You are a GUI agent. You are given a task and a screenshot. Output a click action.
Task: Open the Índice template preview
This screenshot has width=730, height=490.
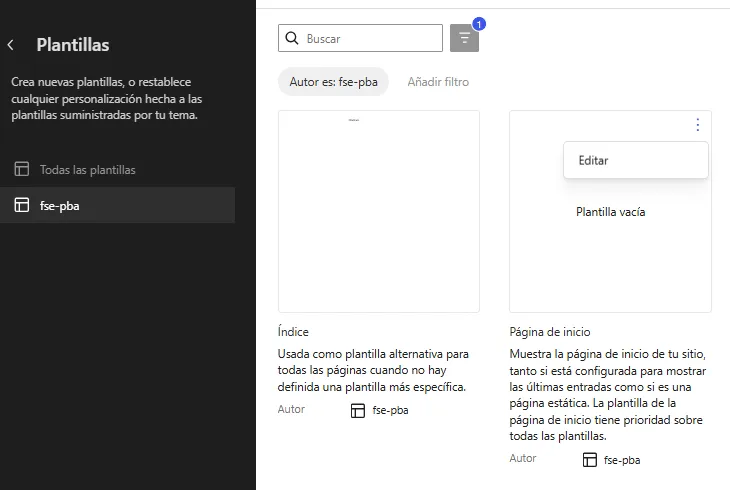pos(379,211)
